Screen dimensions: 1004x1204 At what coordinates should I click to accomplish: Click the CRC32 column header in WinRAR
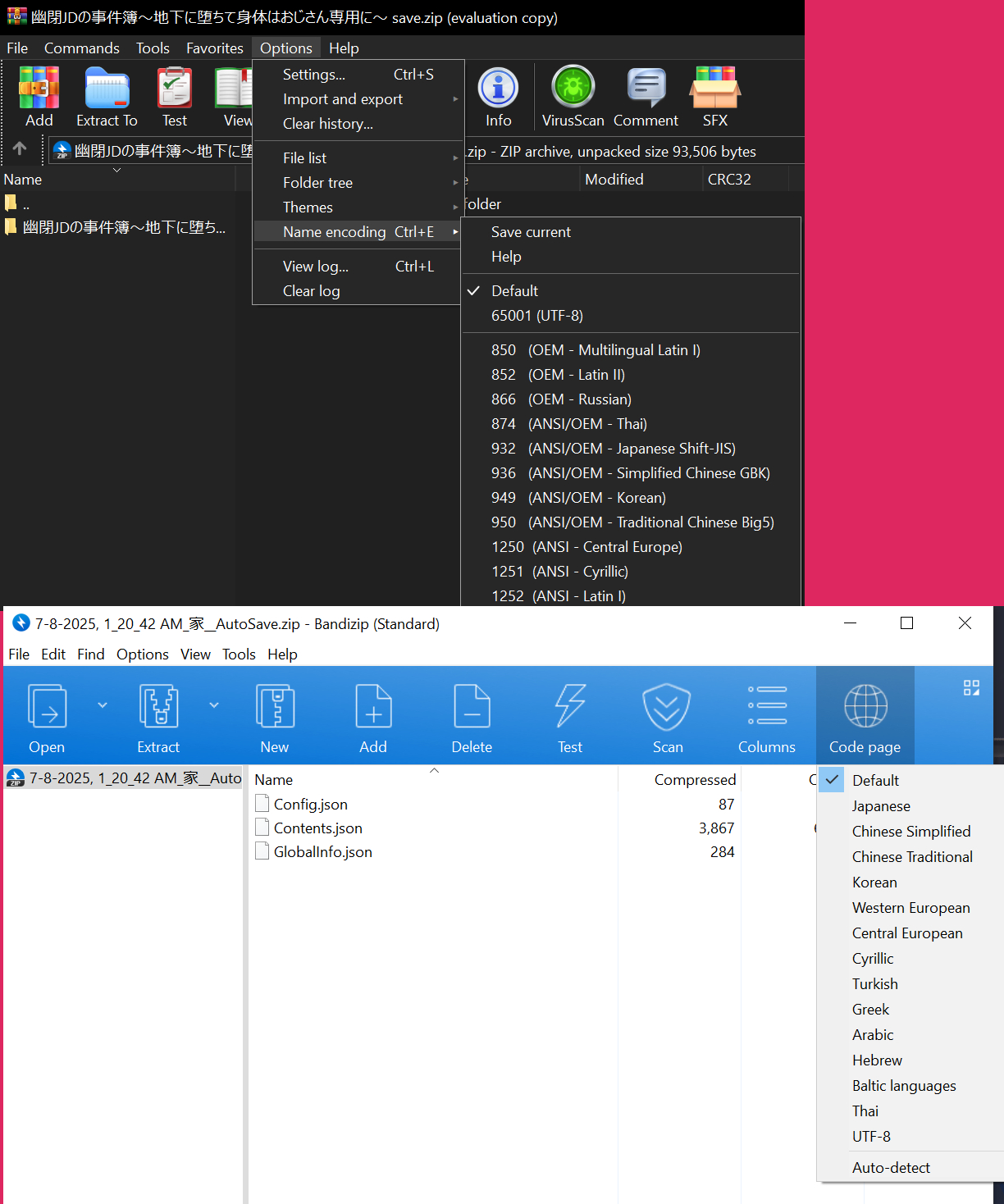pyautogui.click(x=746, y=180)
